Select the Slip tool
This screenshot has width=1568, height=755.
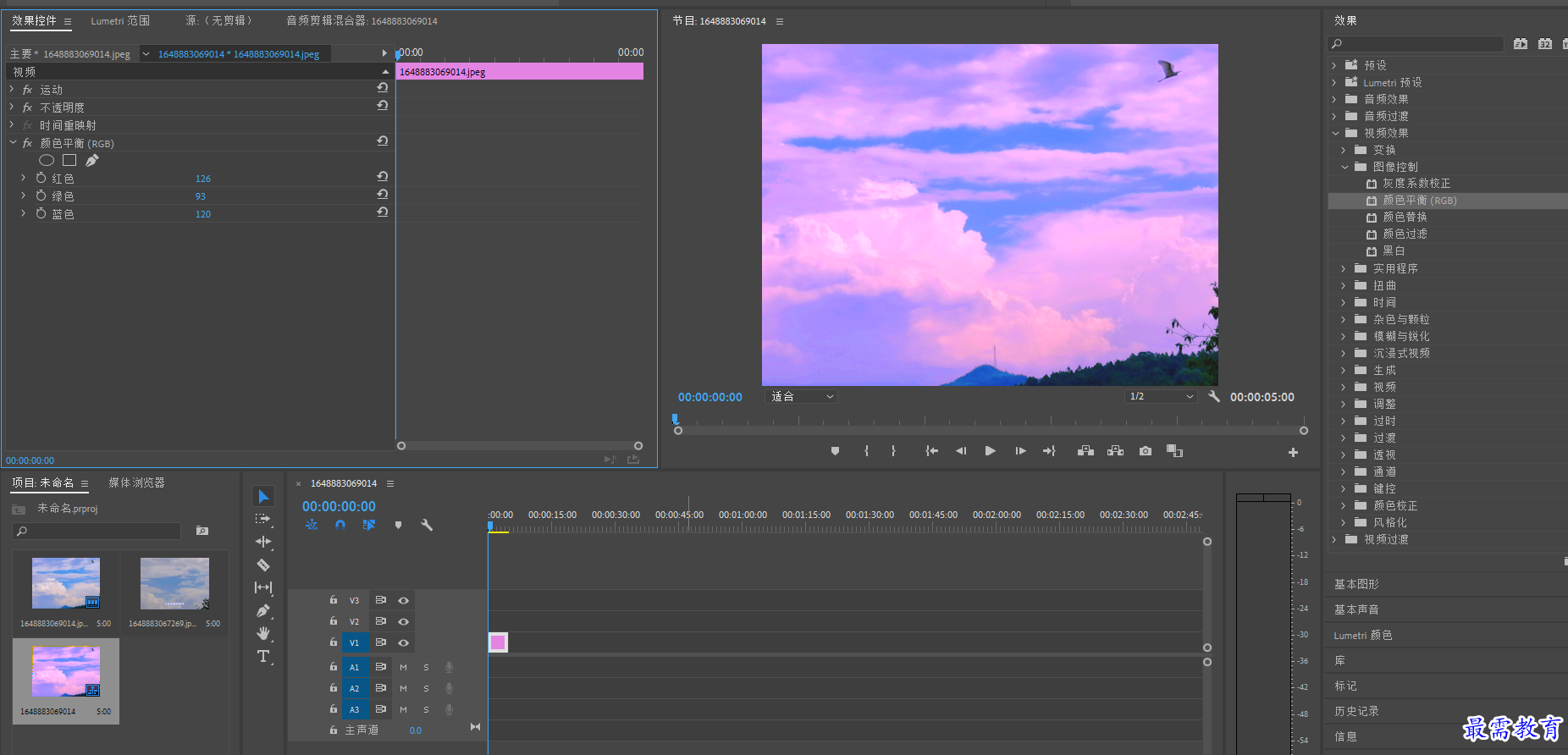click(263, 587)
